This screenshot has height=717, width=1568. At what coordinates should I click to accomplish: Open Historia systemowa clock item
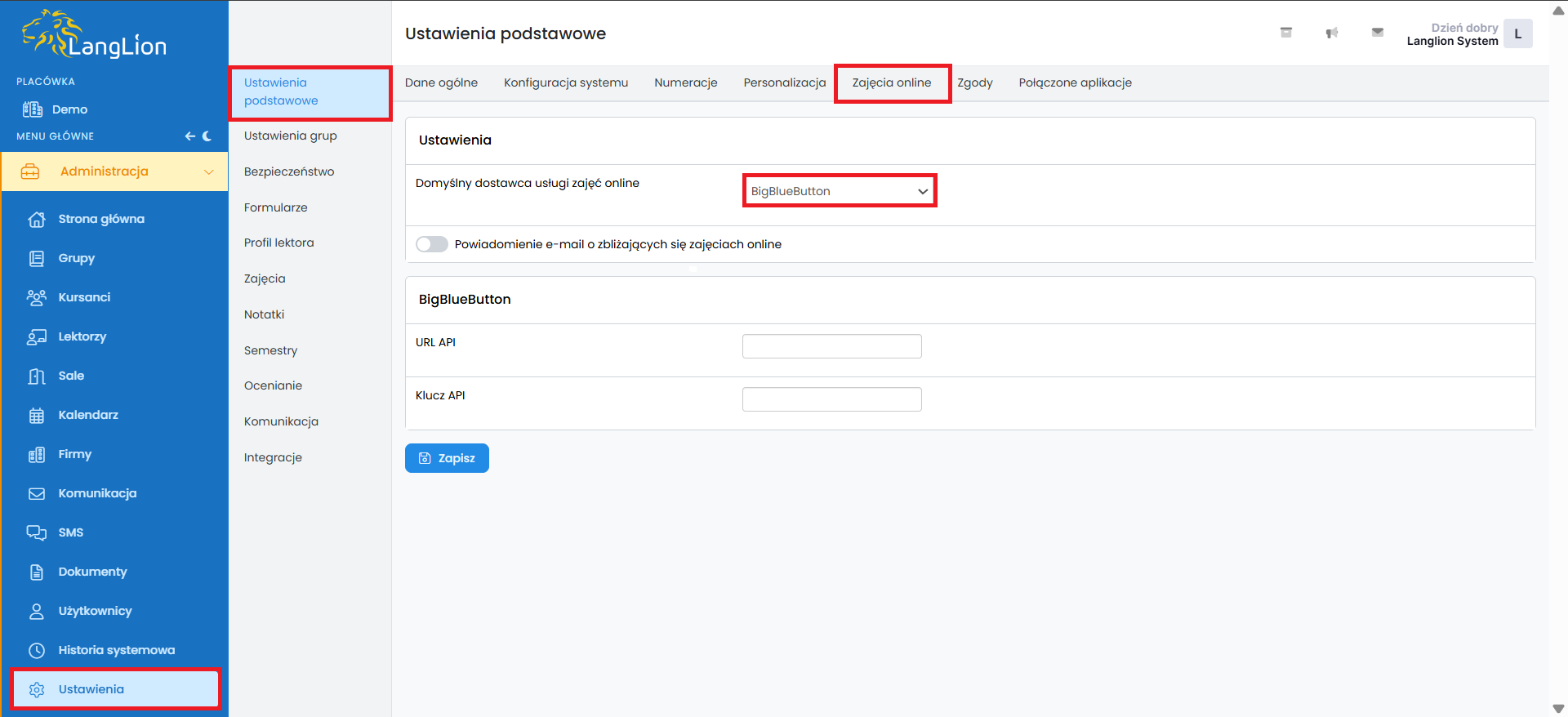(116, 650)
